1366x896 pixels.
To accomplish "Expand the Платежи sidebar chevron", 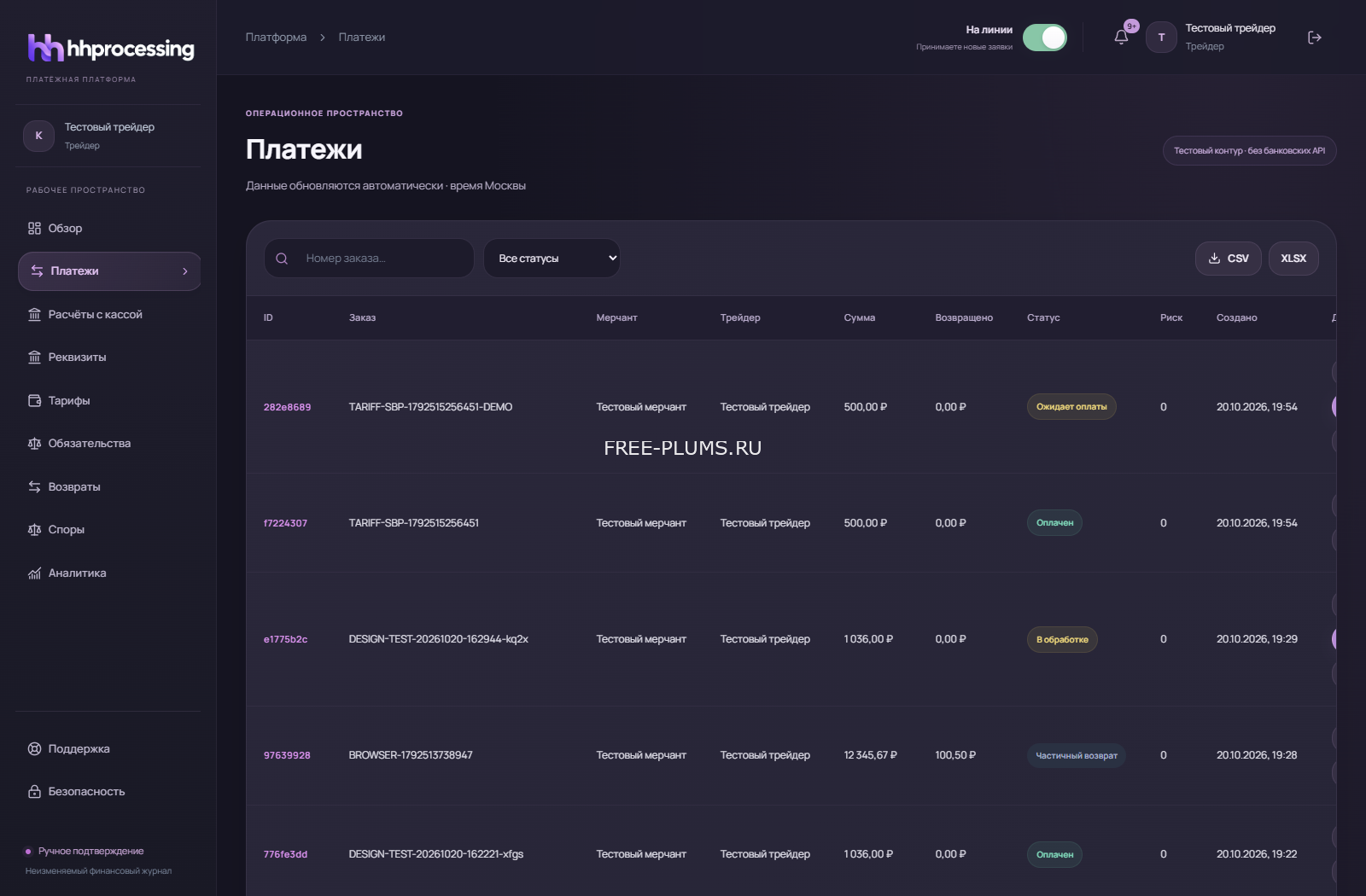I will pos(185,271).
